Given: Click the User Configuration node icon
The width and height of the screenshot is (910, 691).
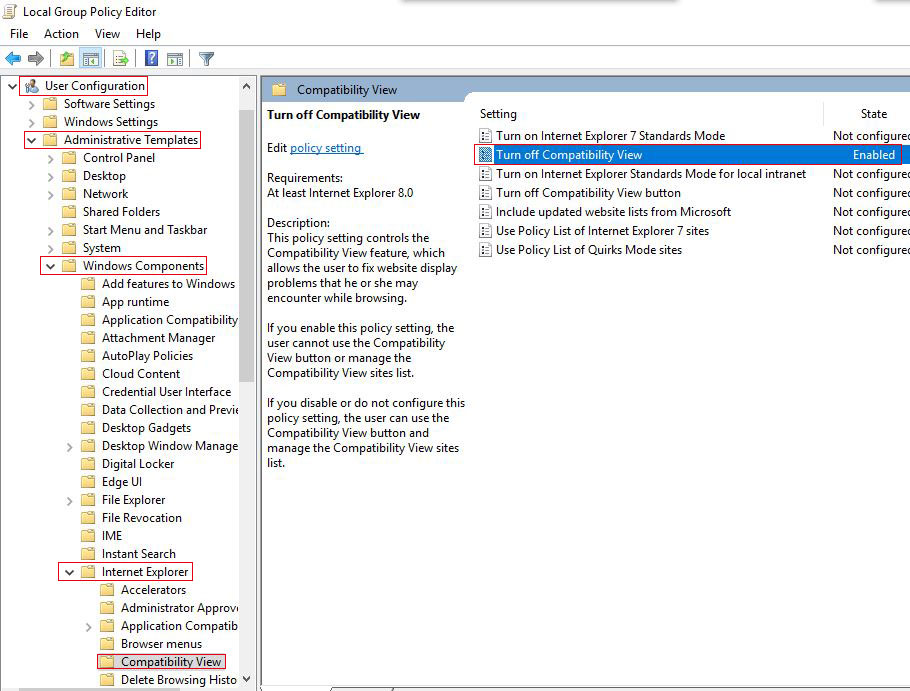Looking at the screenshot, I should tap(32, 86).
